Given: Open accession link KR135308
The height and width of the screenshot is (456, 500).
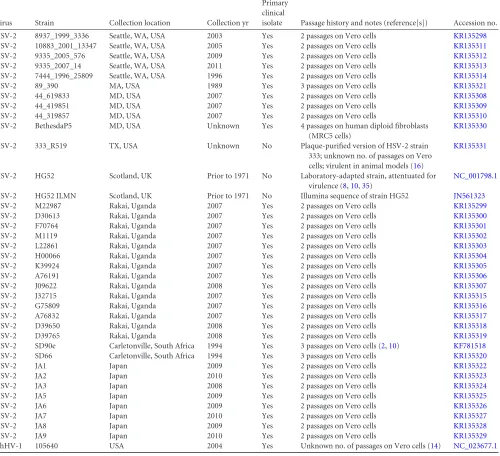Looking at the screenshot, I should click(470, 96).
